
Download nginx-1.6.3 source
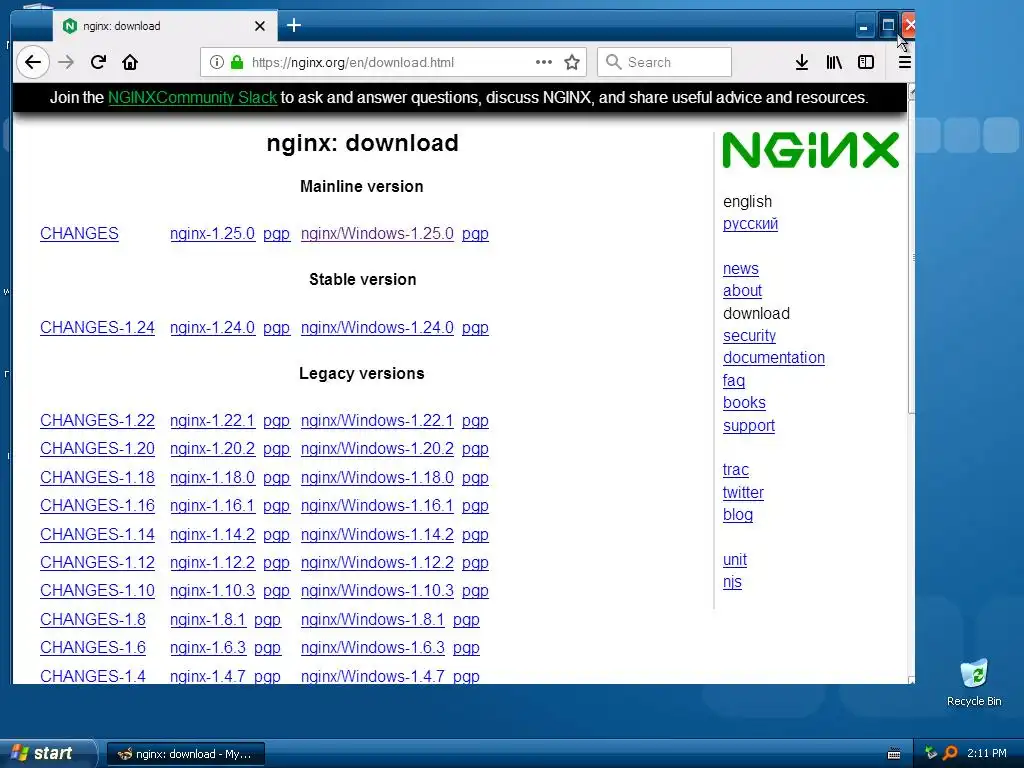tap(208, 647)
